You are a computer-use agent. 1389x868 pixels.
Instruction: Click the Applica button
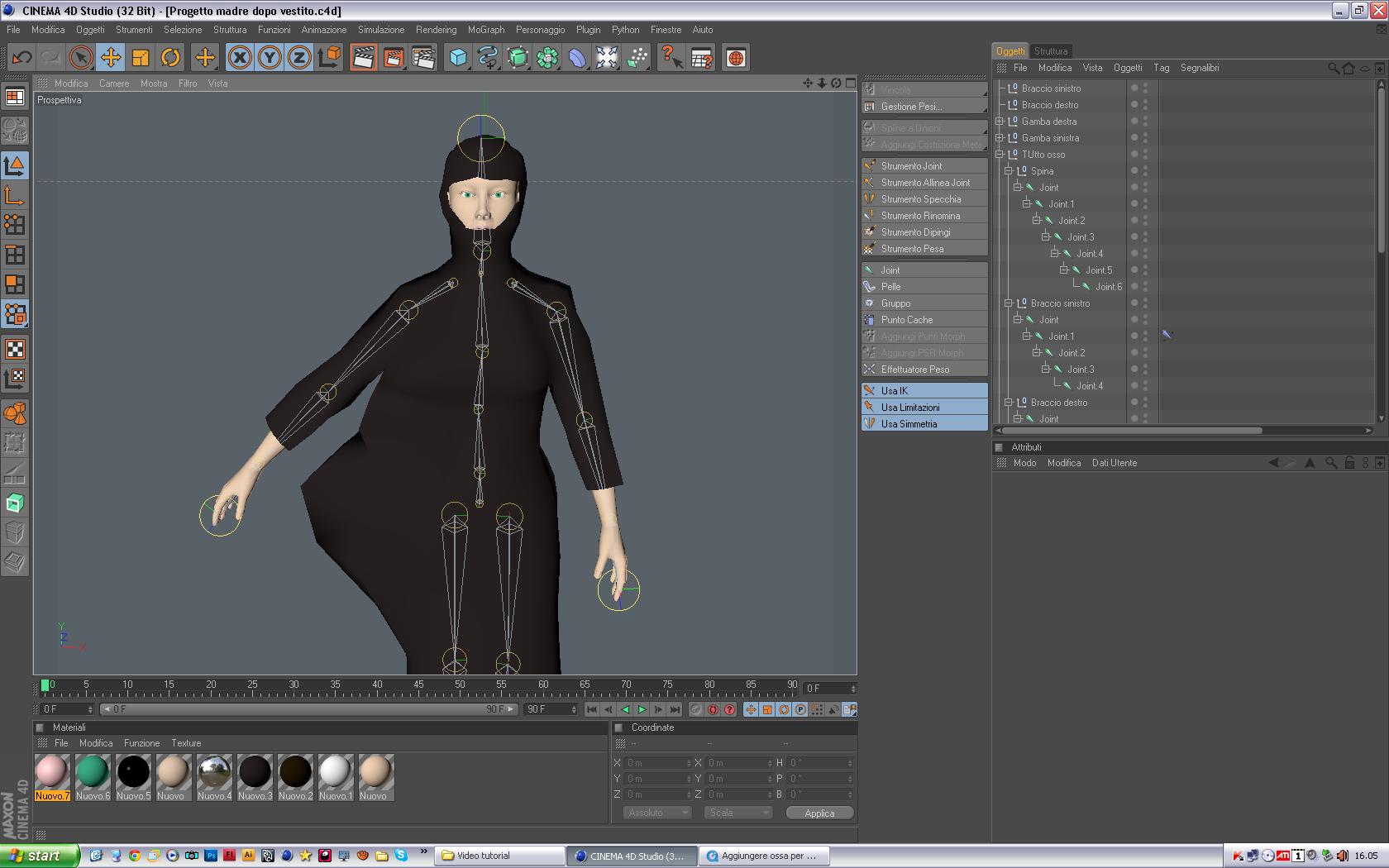pos(819,813)
